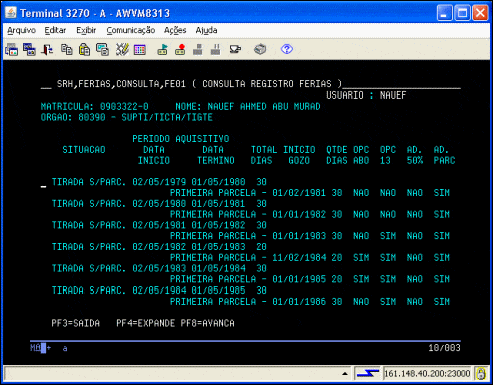Click the USUARIO : NAUEF text
This screenshot has height=385, width=493.
[366, 95]
